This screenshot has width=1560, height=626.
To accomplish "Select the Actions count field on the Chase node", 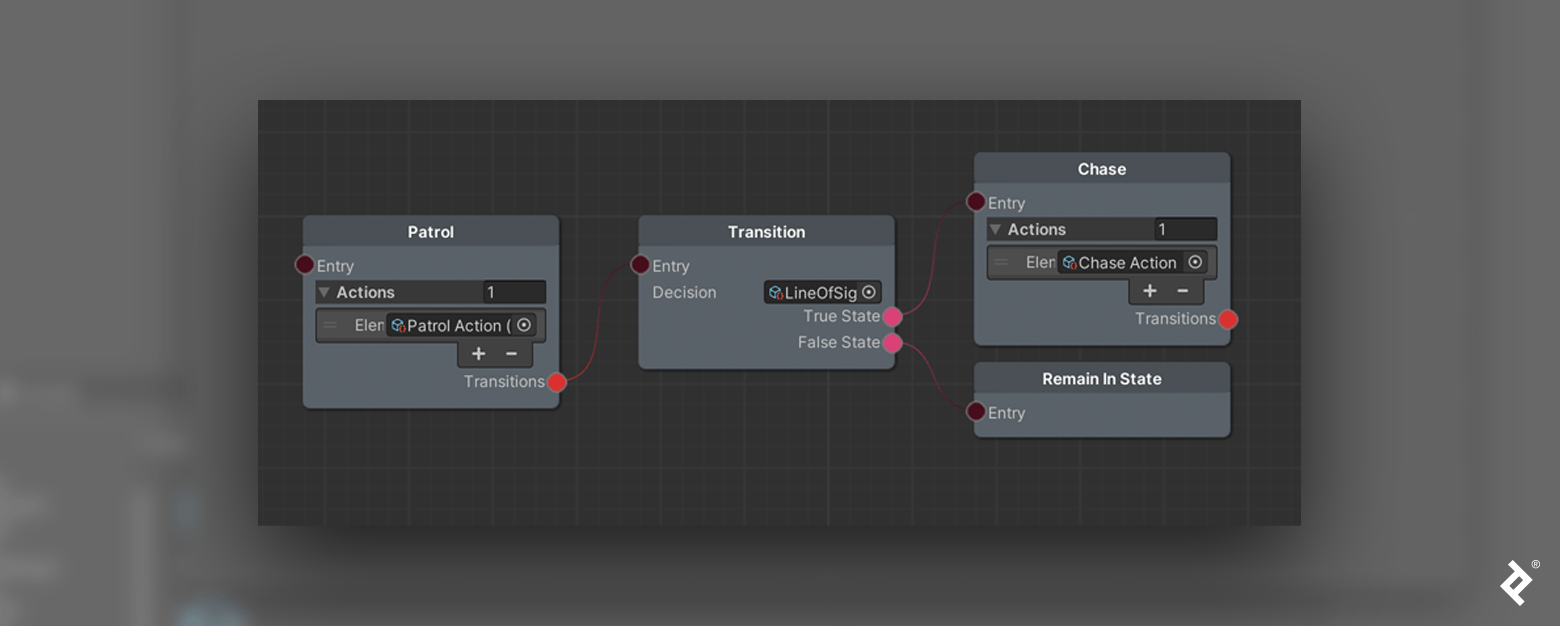I will coord(1186,229).
